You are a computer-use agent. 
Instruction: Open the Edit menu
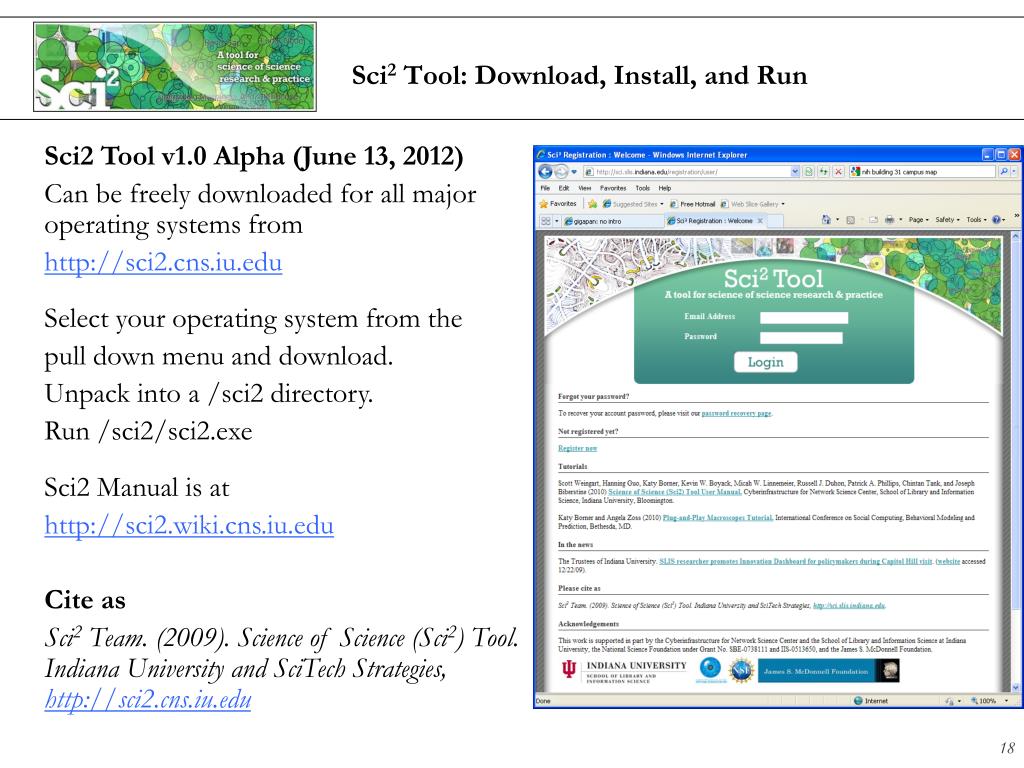point(564,188)
